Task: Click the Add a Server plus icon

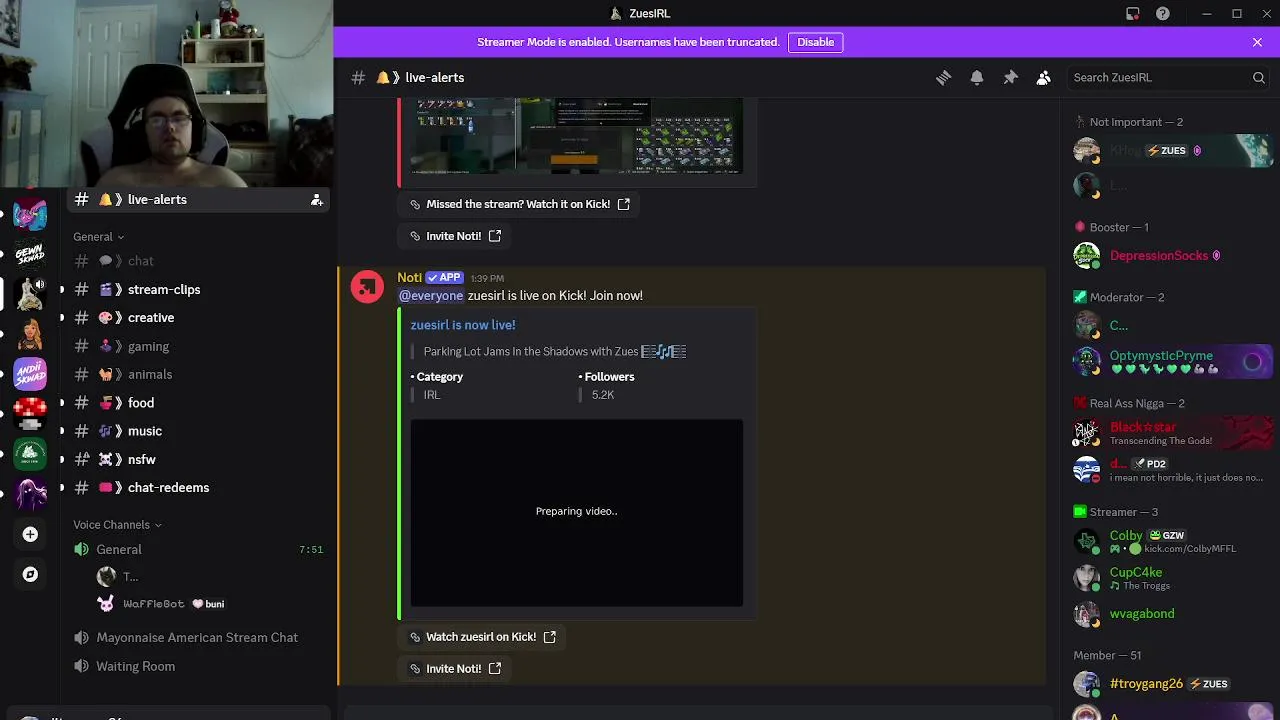Action: [30, 535]
